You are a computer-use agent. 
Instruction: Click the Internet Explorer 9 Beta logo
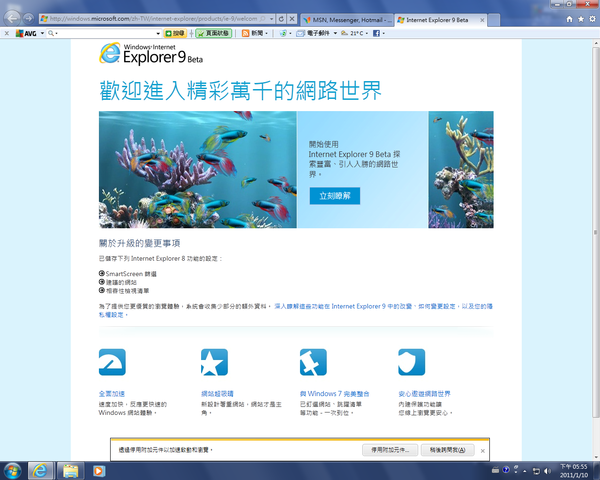151,54
